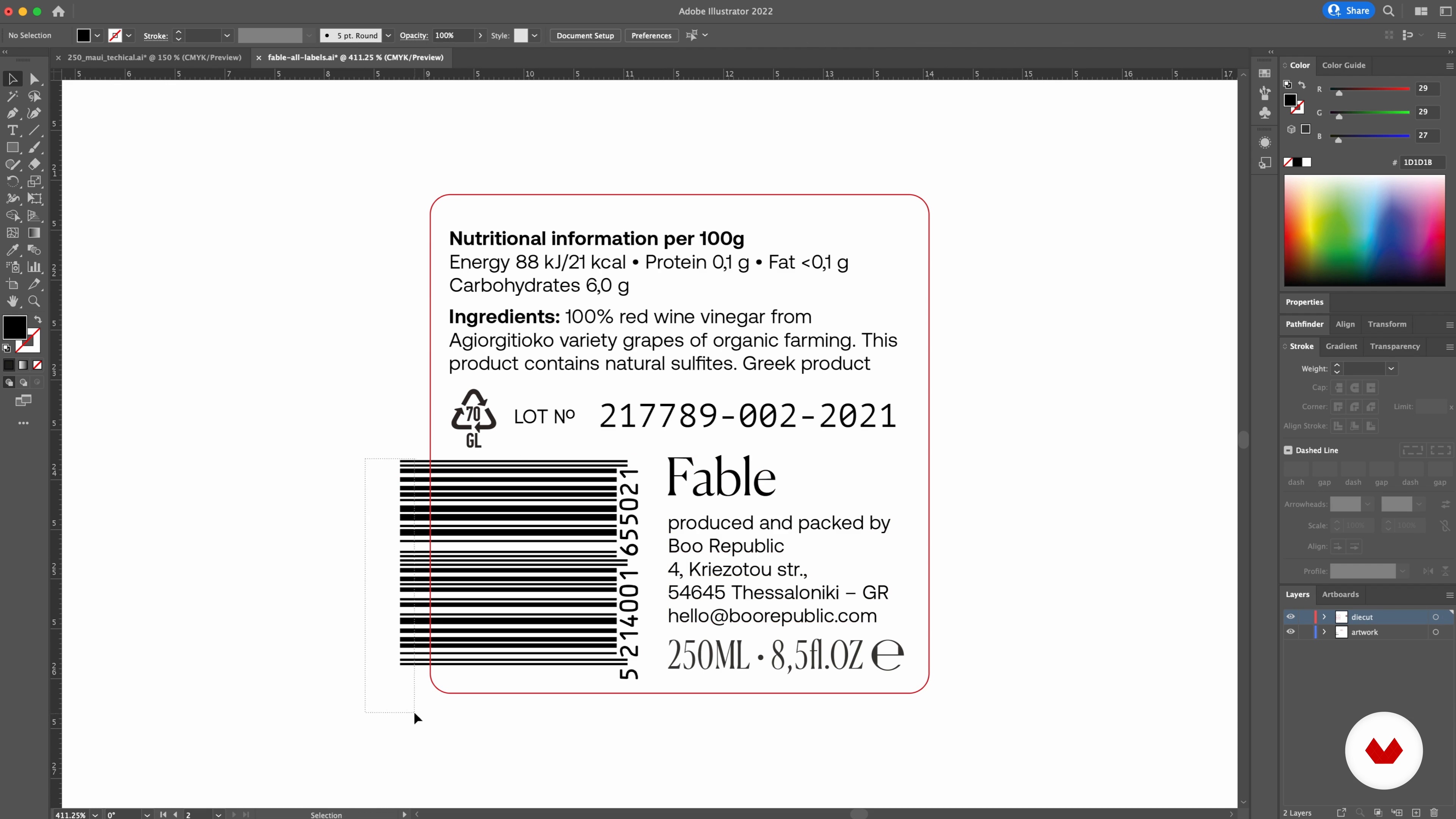Screen dimensions: 1456x819
Task: Switch to the Color Guide tab
Action: pyautogui.click(x=1343, y=65)
